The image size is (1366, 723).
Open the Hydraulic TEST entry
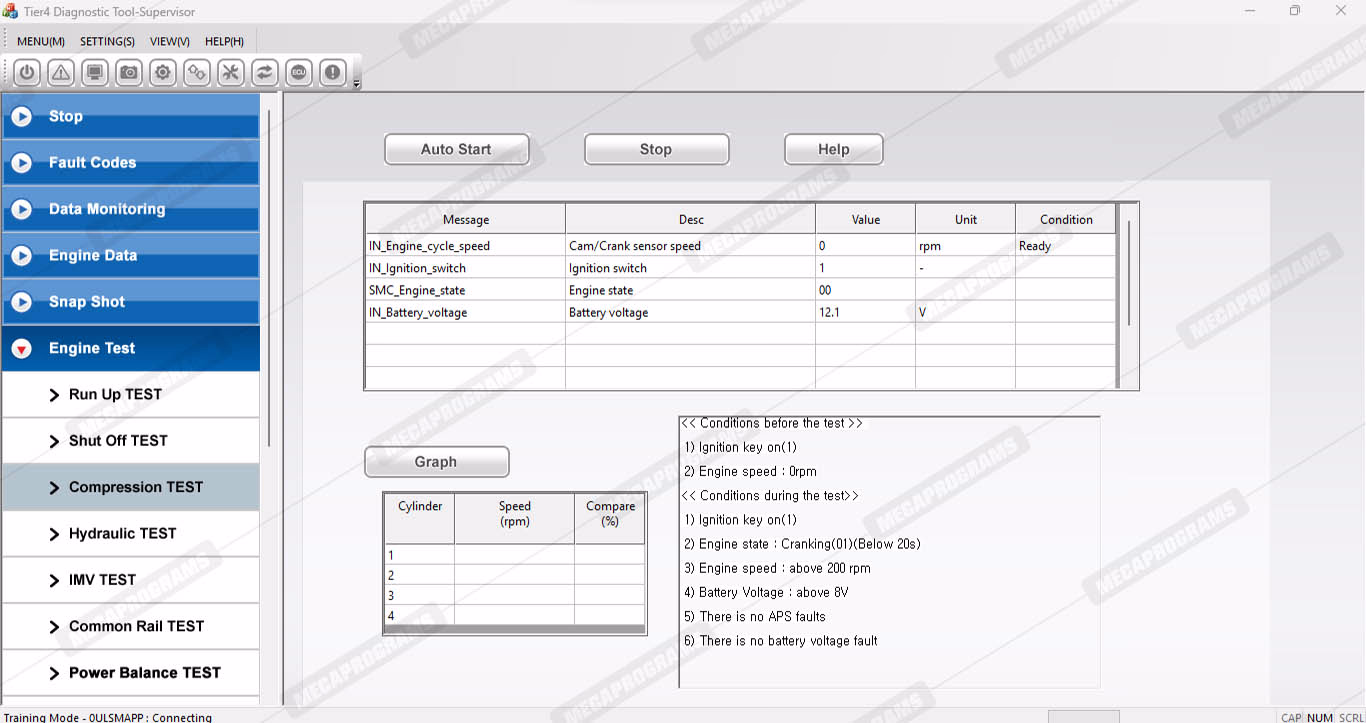coord(131,534)
